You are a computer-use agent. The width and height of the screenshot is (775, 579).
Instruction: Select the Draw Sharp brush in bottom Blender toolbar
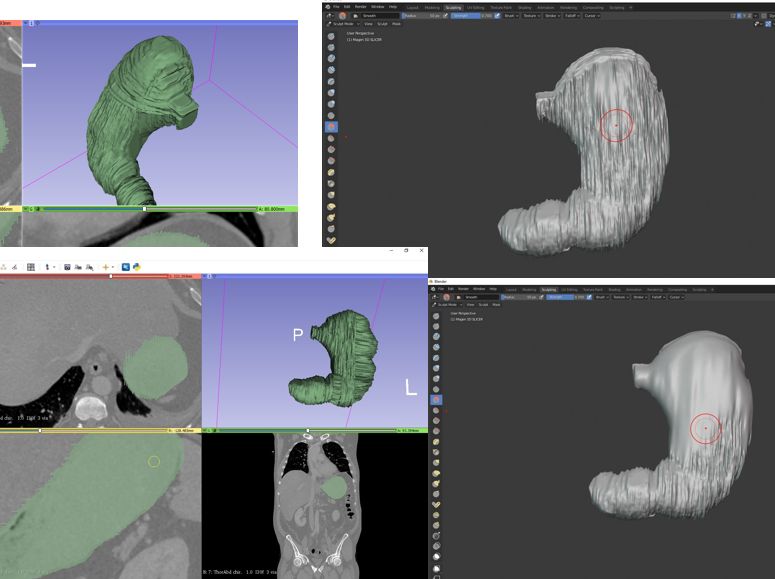pyautogui.click(x=436, y=326)
